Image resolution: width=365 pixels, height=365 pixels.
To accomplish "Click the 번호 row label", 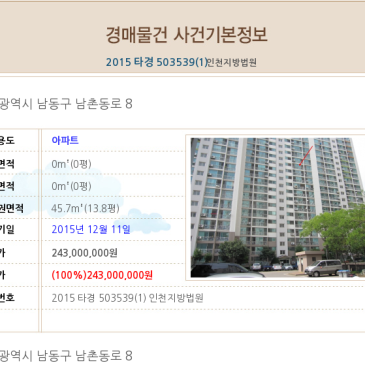I will coord(7,298).
